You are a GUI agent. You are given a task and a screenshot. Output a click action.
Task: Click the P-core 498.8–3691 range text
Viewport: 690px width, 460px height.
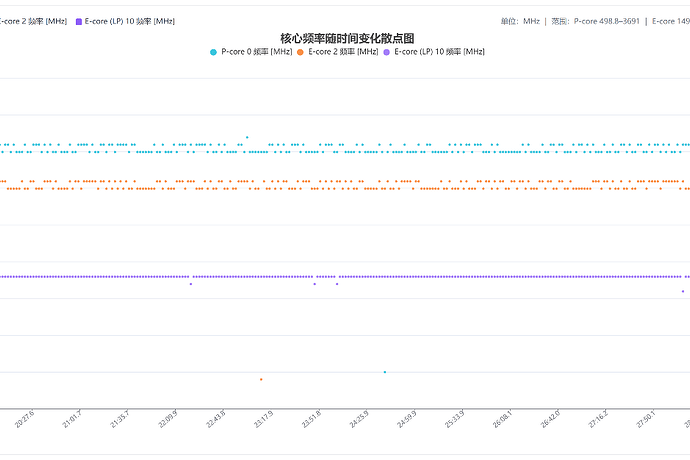[607, 21]
